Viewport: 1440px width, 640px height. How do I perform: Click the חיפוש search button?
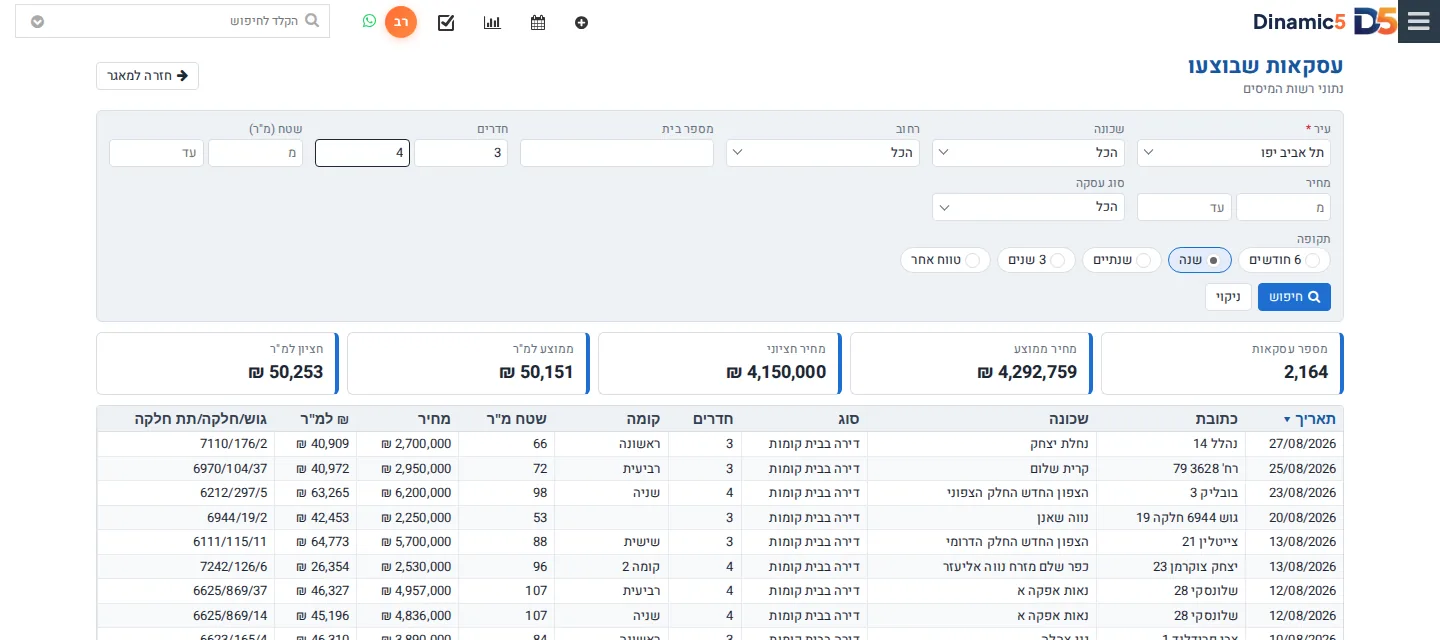pyautogui.click(x=1294, y=297)
